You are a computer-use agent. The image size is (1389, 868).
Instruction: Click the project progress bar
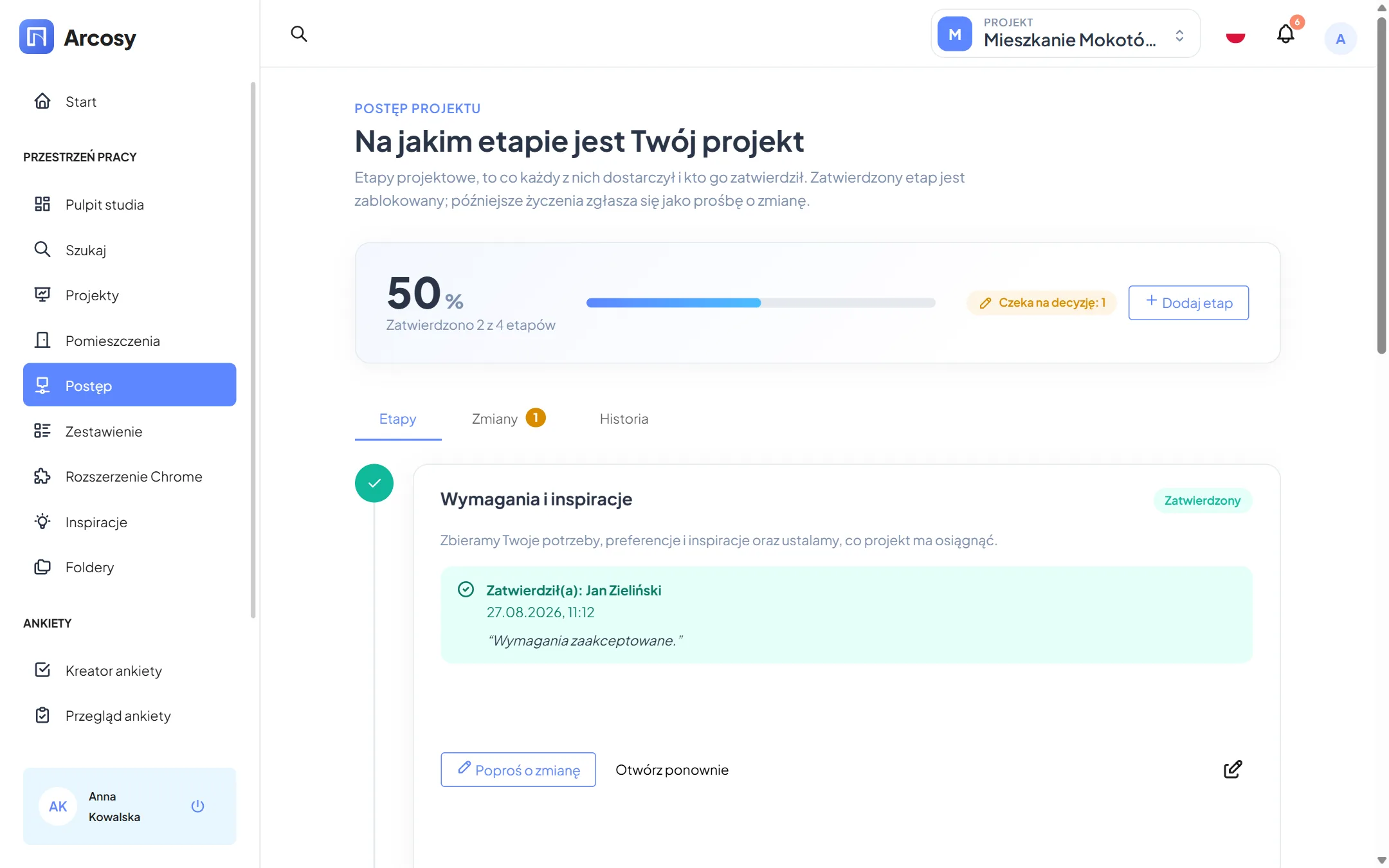[x=761, y=303]
